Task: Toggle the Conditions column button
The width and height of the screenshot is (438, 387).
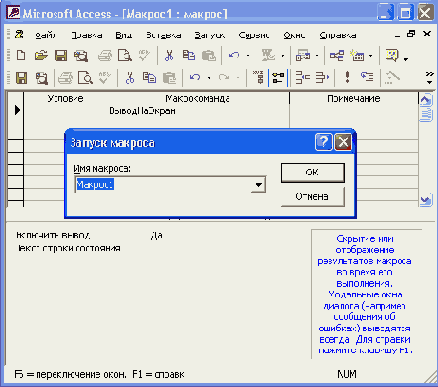Action: point(278,78)
